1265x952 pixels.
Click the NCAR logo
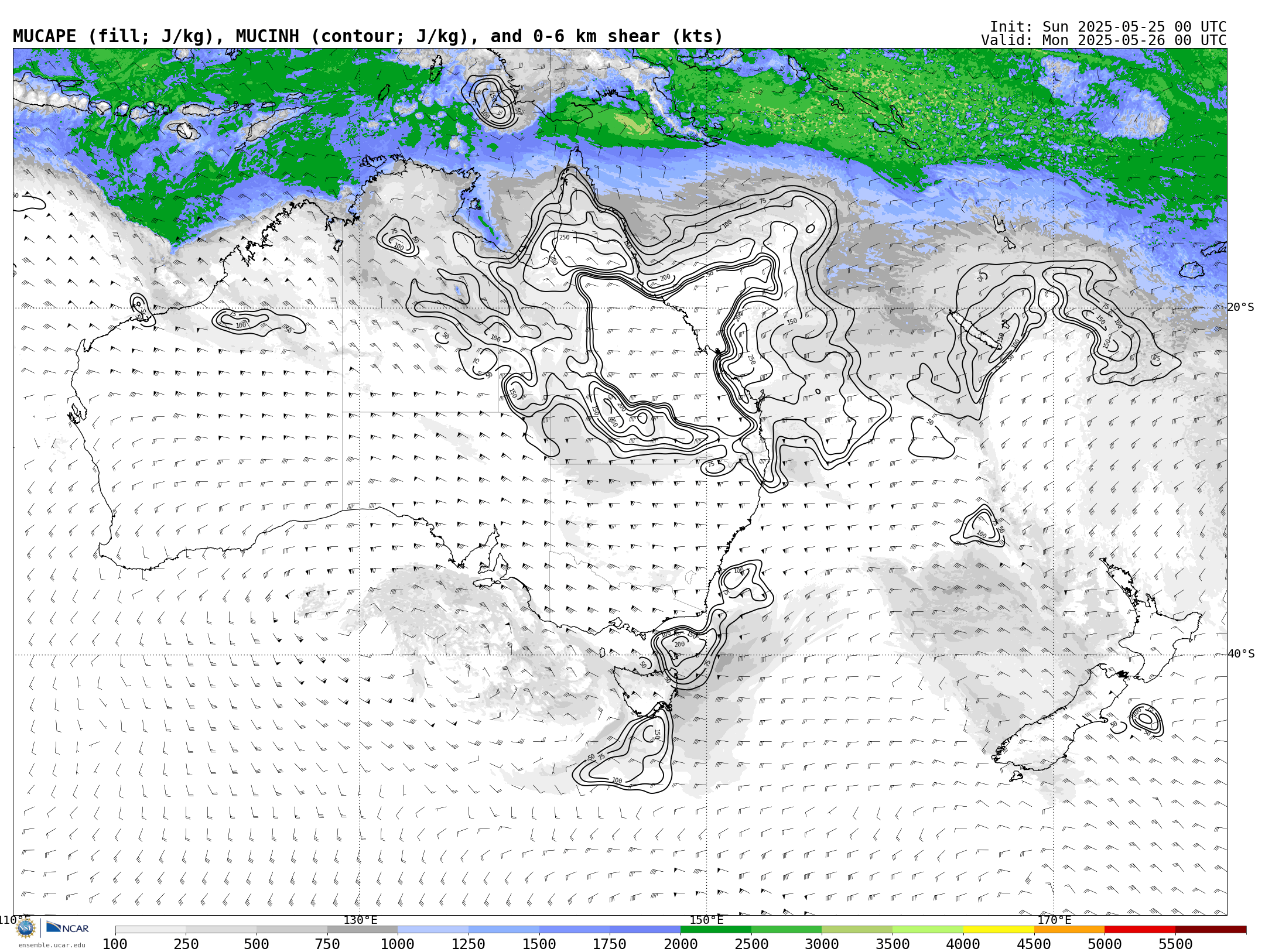pos(67,928)
